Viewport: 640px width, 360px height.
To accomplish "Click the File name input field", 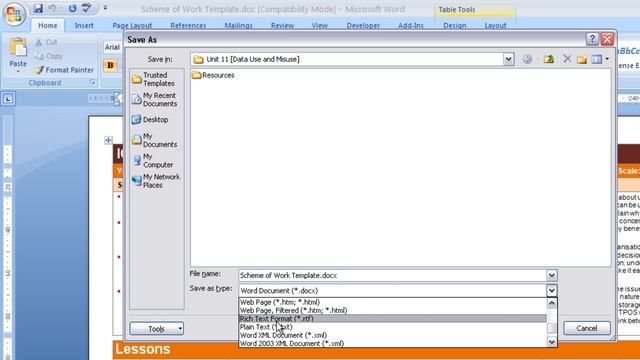I will (x=392, y=276).
